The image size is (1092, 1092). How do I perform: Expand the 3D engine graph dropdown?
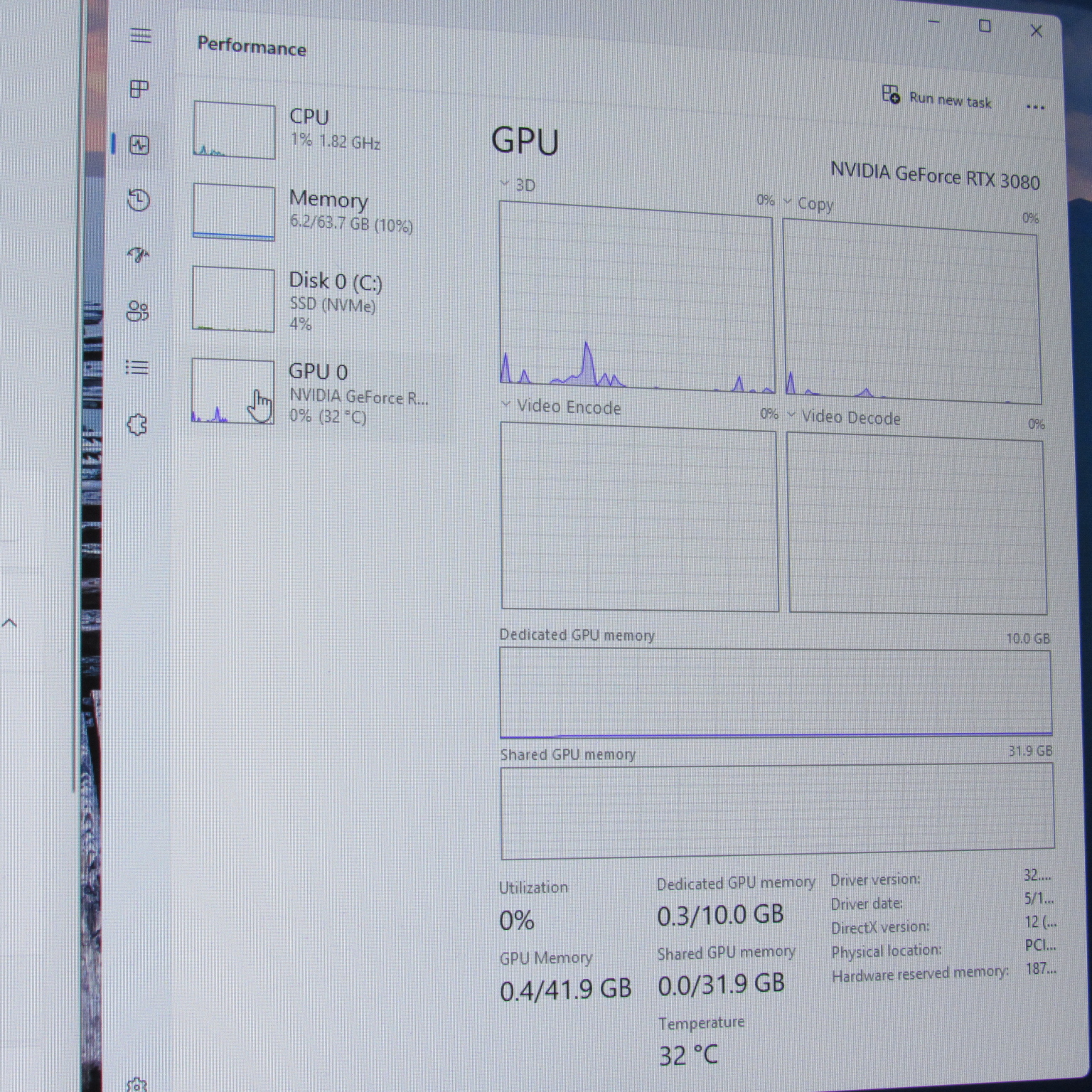coord(518,185)
